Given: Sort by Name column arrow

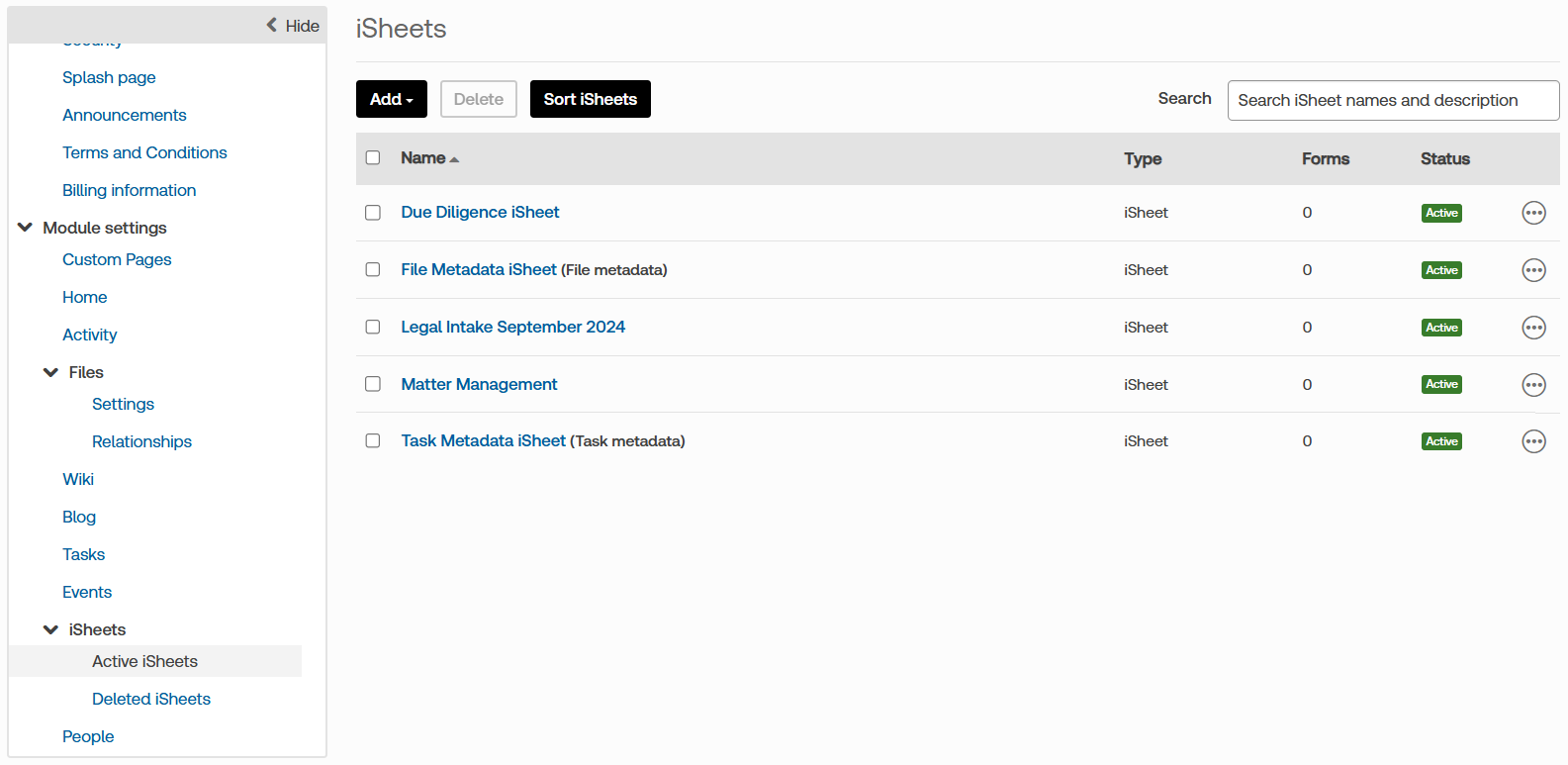Looking at the screenshot, I should coord(454,159).
